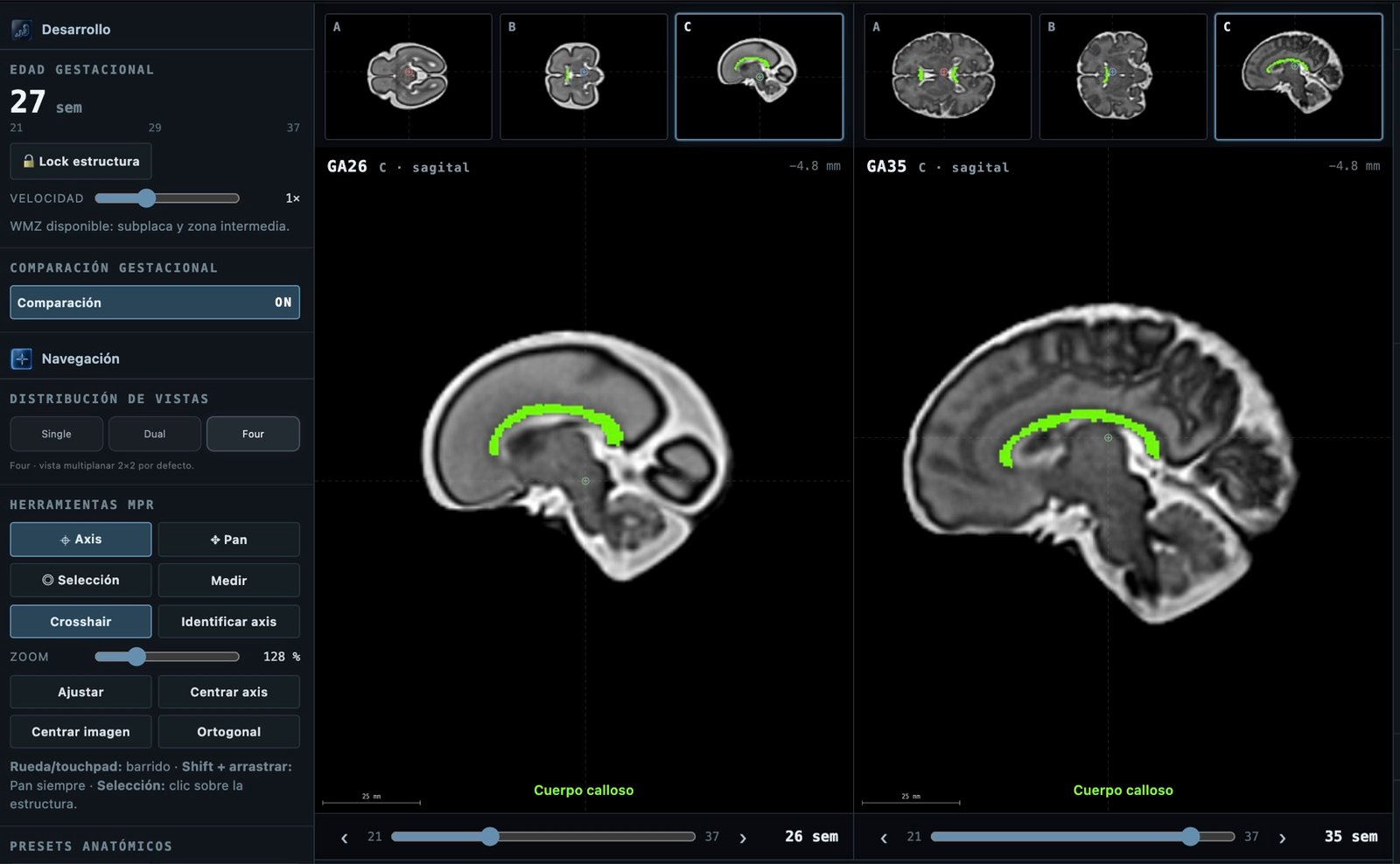Select the Four view layout
This screenshot has height=864, width=1400.
pyautogui.click(x=253, y=434)
